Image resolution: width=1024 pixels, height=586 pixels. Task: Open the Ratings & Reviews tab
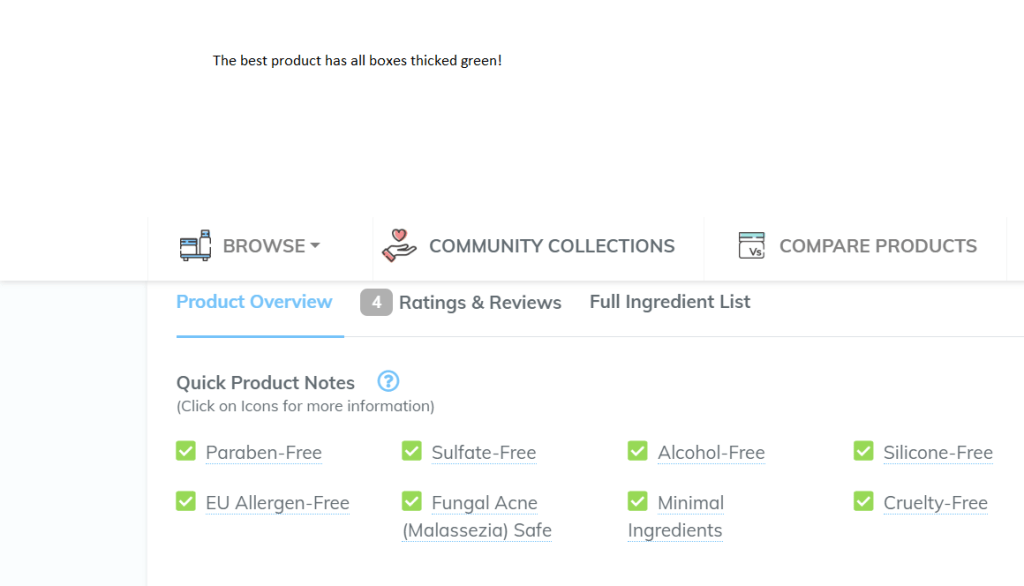[x=480, y=302]
